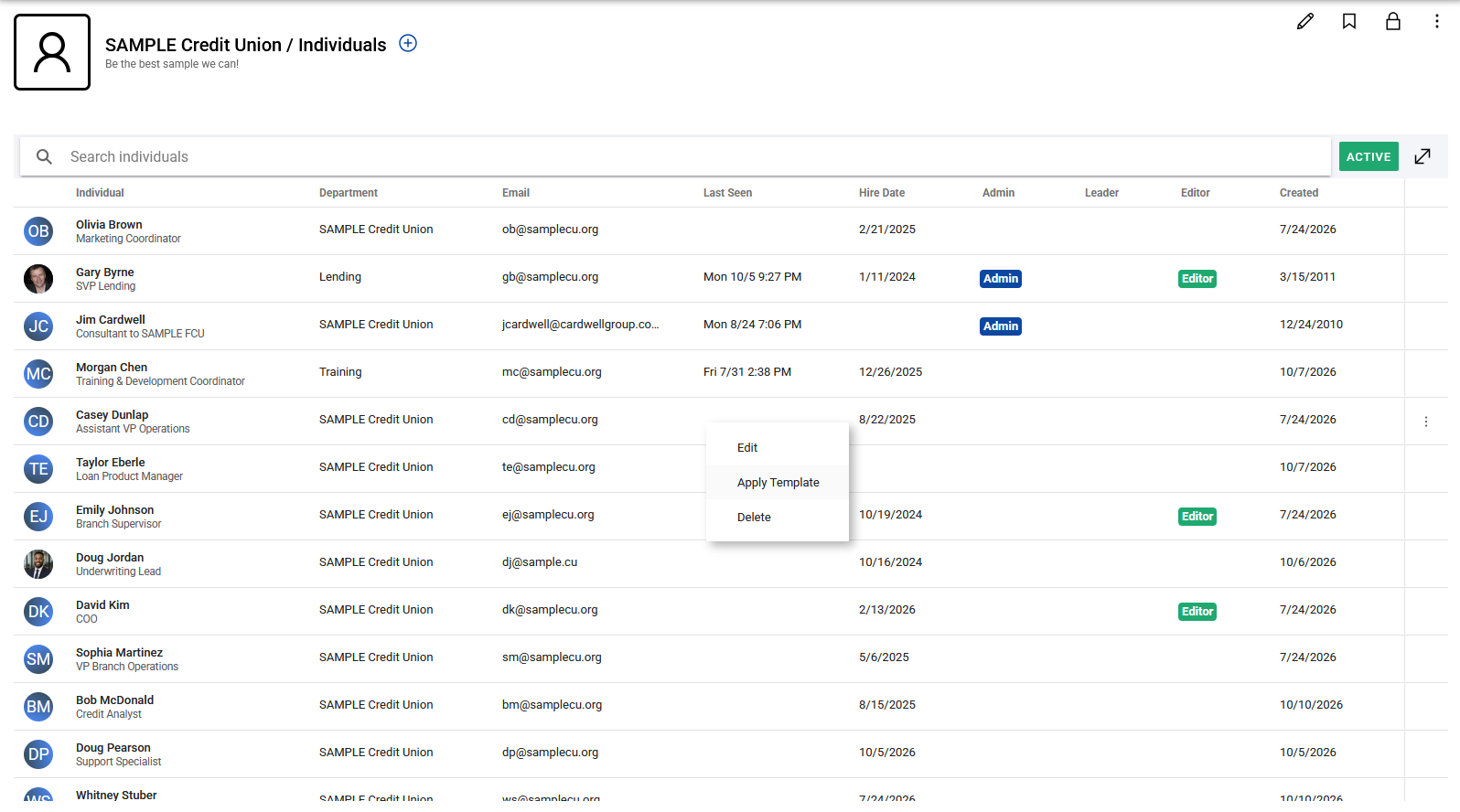The width and height of the screenshot is (1460, 812).
Task: Open Gary Byrne's name link
Action: (105, 272)
